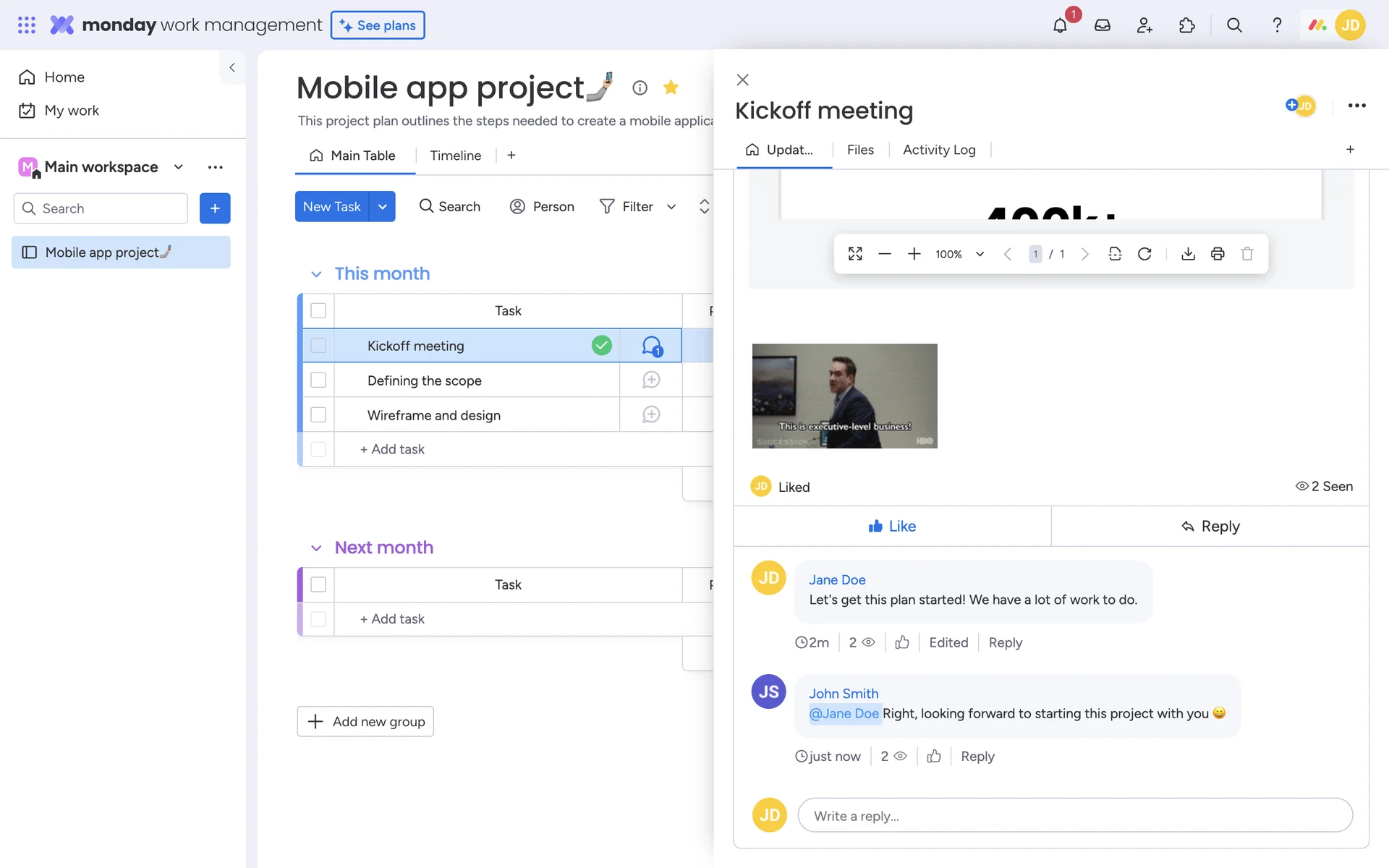Click the Write a reply field
Image resolution: width=1389 pixels, height=868 pixels.
pos(1074,816)
